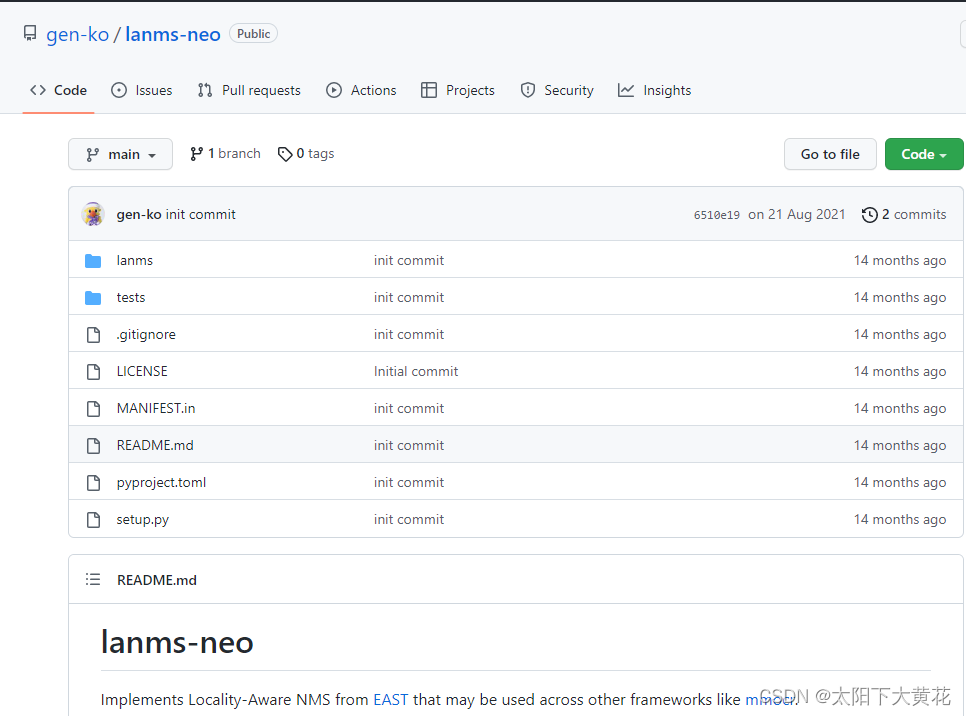Switch to the Code tab
The width and height of the screenshot is (966, 716).
58,90
